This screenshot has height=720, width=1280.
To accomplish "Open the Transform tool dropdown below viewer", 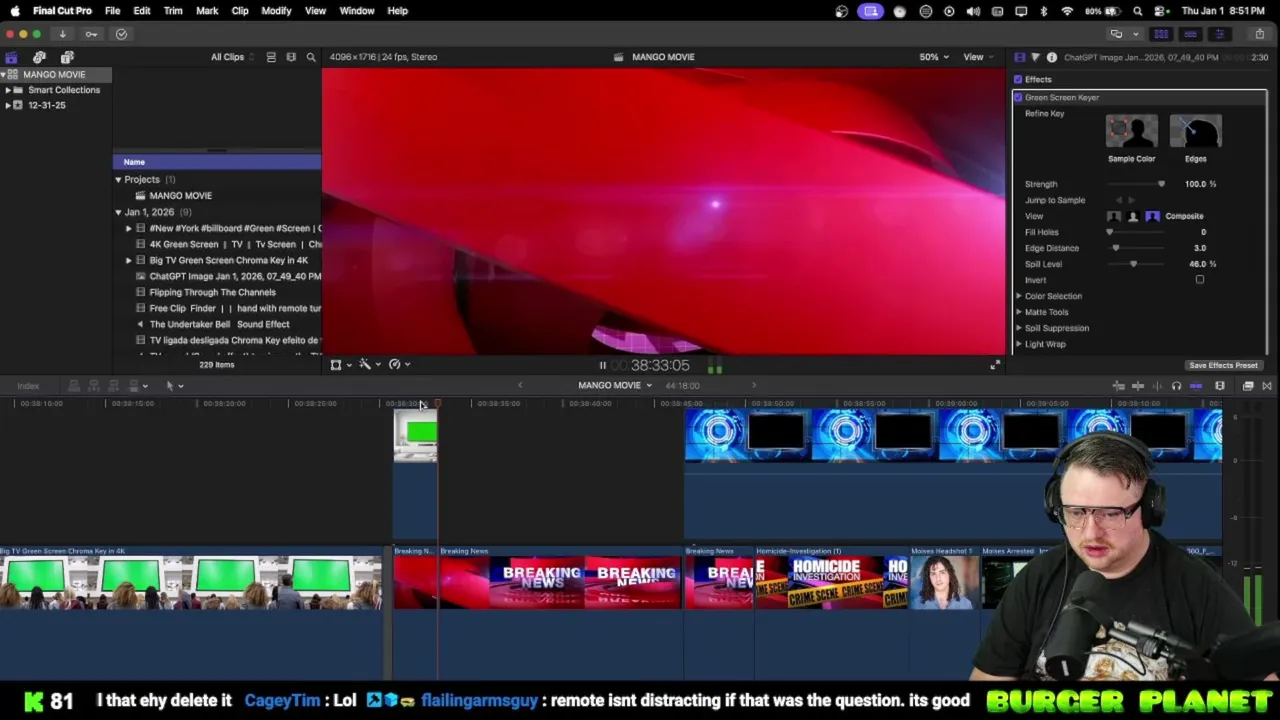I will 341,365.
